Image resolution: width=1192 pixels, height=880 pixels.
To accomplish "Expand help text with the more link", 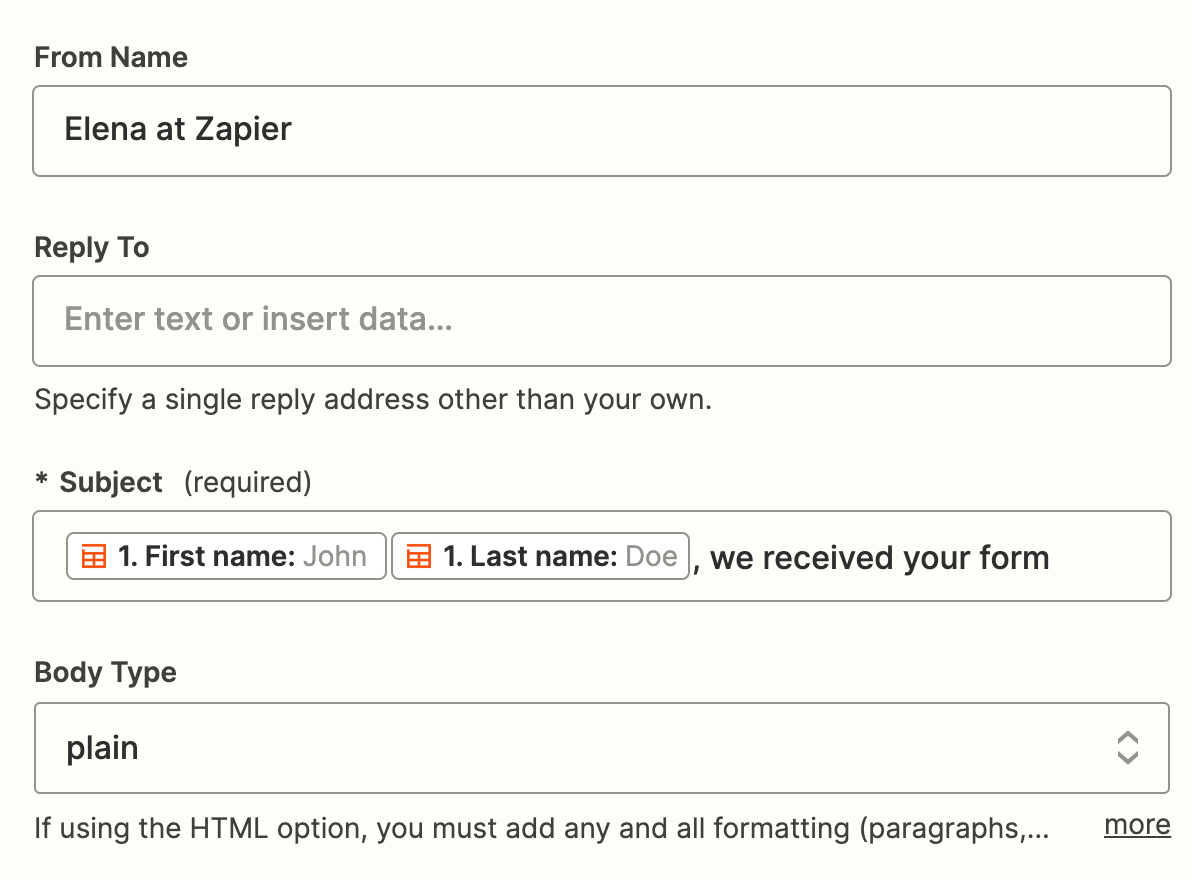I will [1137, 826].
